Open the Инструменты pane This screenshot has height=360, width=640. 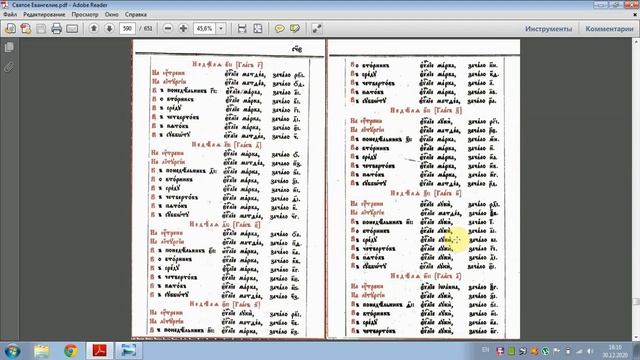548,29
